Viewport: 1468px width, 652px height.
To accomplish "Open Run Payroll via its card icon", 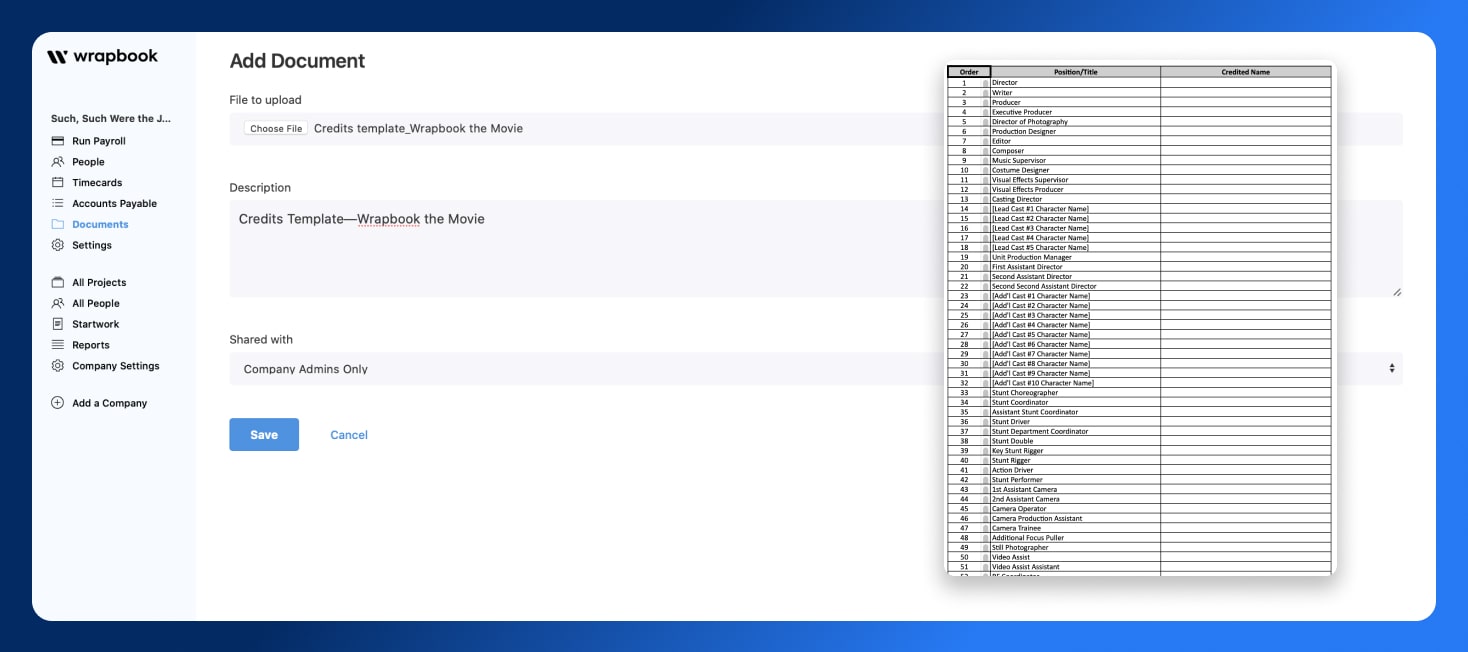I will tap(57, 141).
